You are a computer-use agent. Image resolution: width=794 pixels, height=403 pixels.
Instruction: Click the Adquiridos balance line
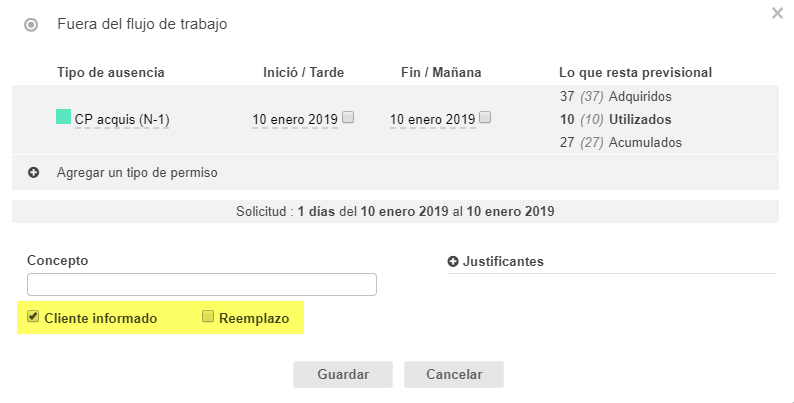click(x=615, y=97)
